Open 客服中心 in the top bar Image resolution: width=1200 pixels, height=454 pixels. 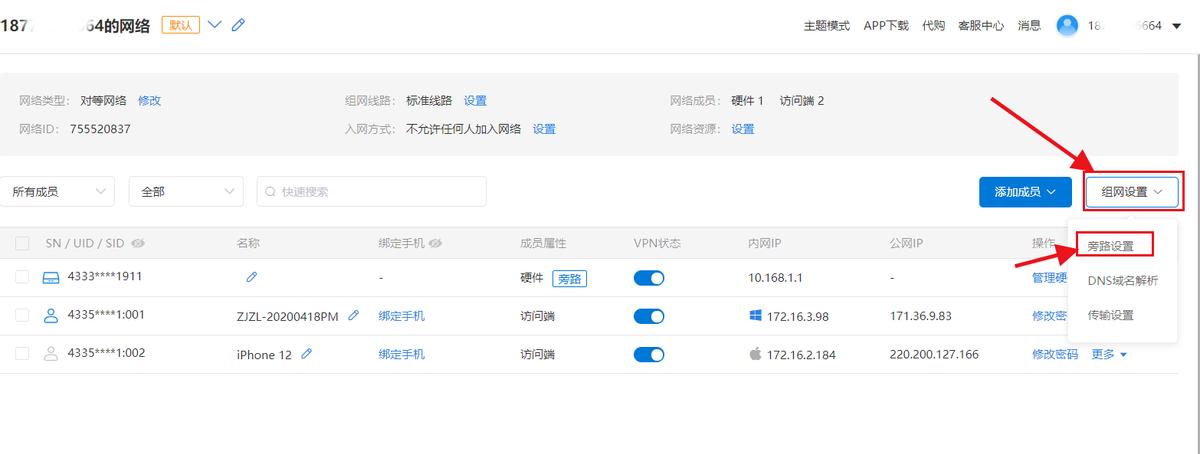[981, 26]
